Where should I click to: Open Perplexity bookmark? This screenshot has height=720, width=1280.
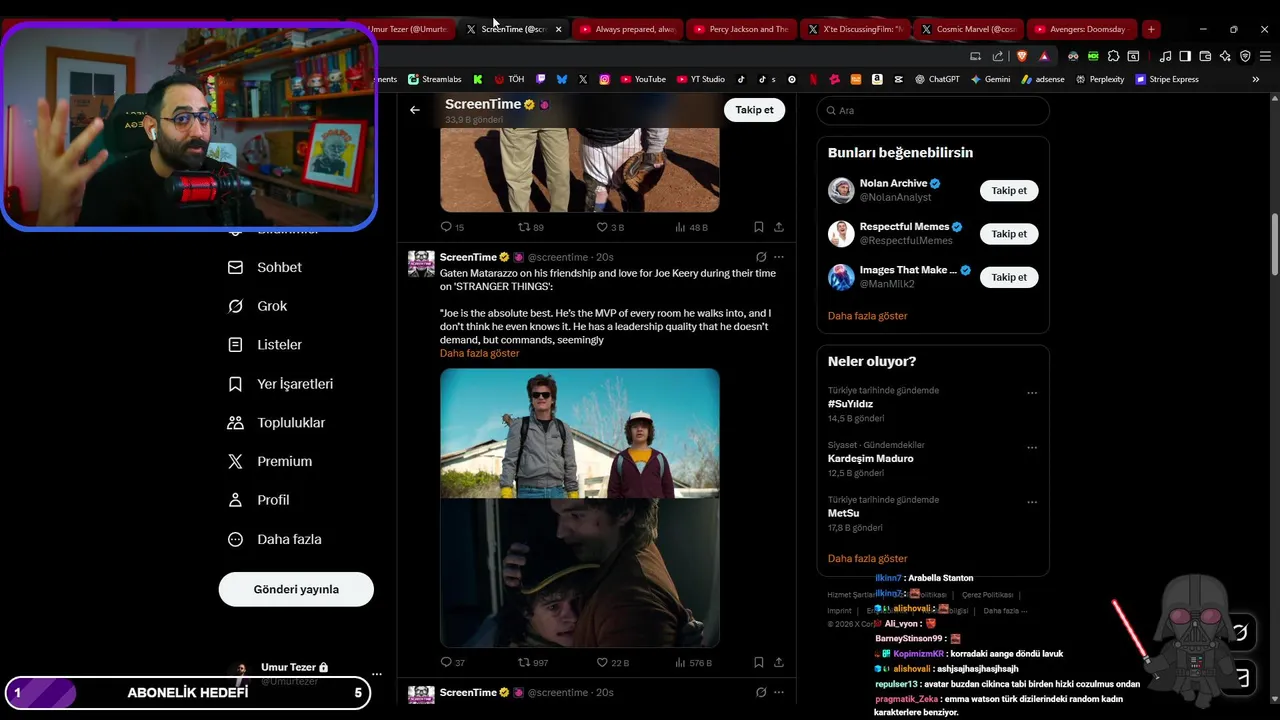[x=1100, y=79]
